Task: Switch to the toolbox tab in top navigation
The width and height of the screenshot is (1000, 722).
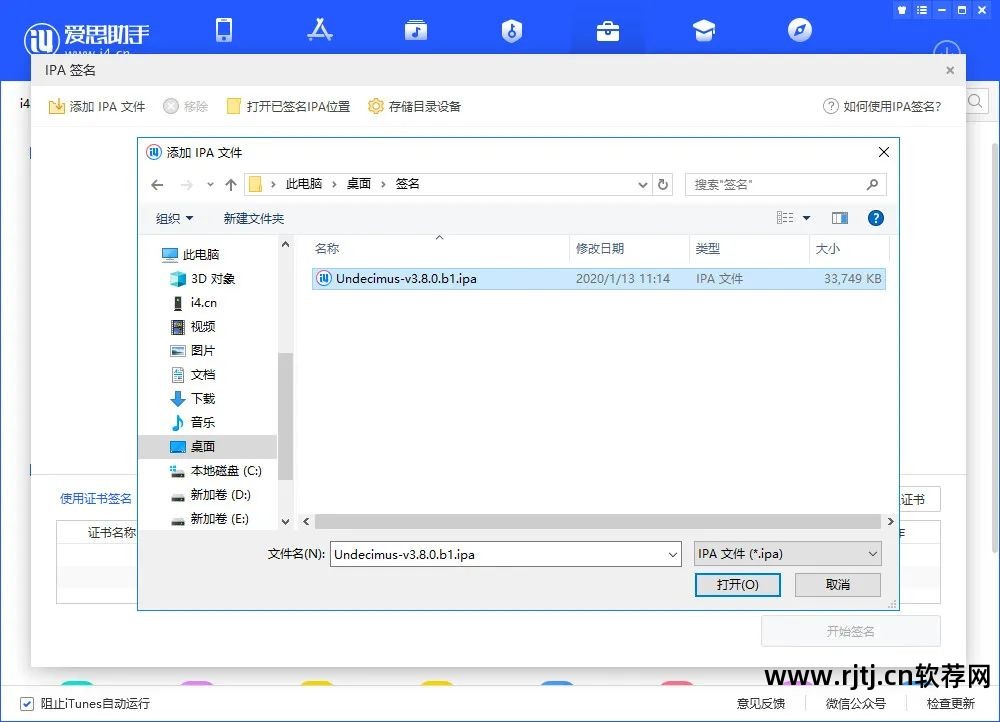Action: coord(607,31)
